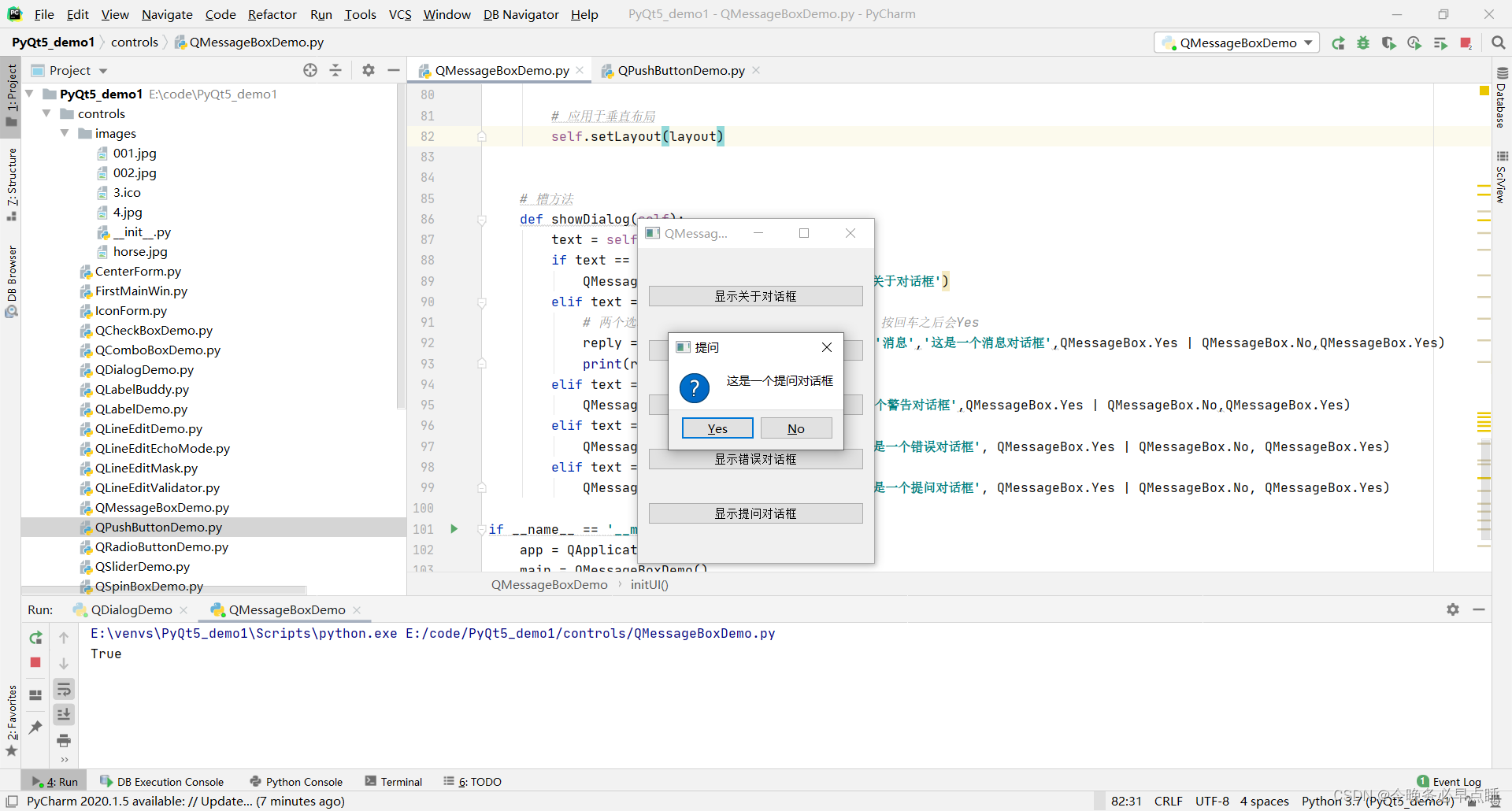
Task: Hide the Project panel with minus icon
Action: pos(394,70)
